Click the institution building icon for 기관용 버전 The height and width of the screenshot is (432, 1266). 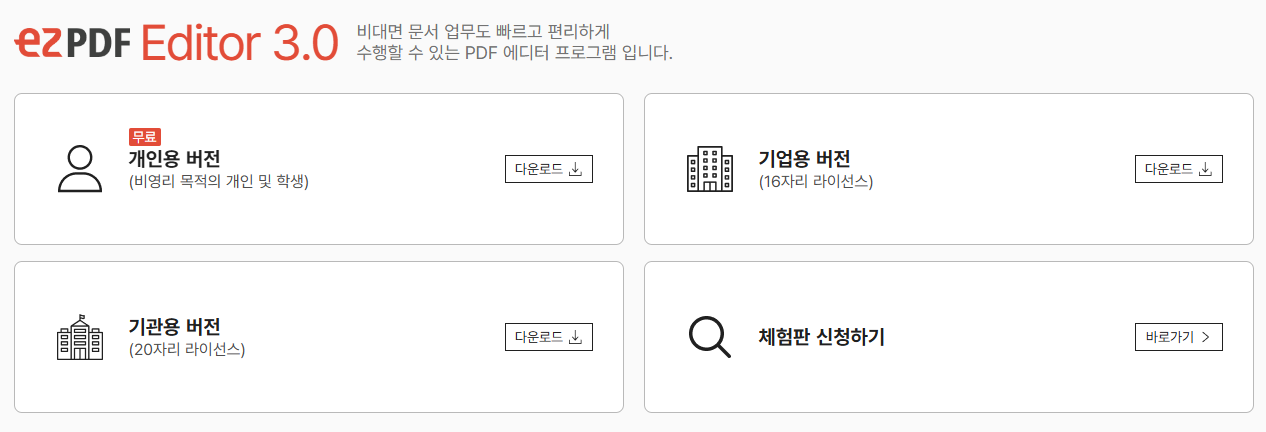click(80, 337)
